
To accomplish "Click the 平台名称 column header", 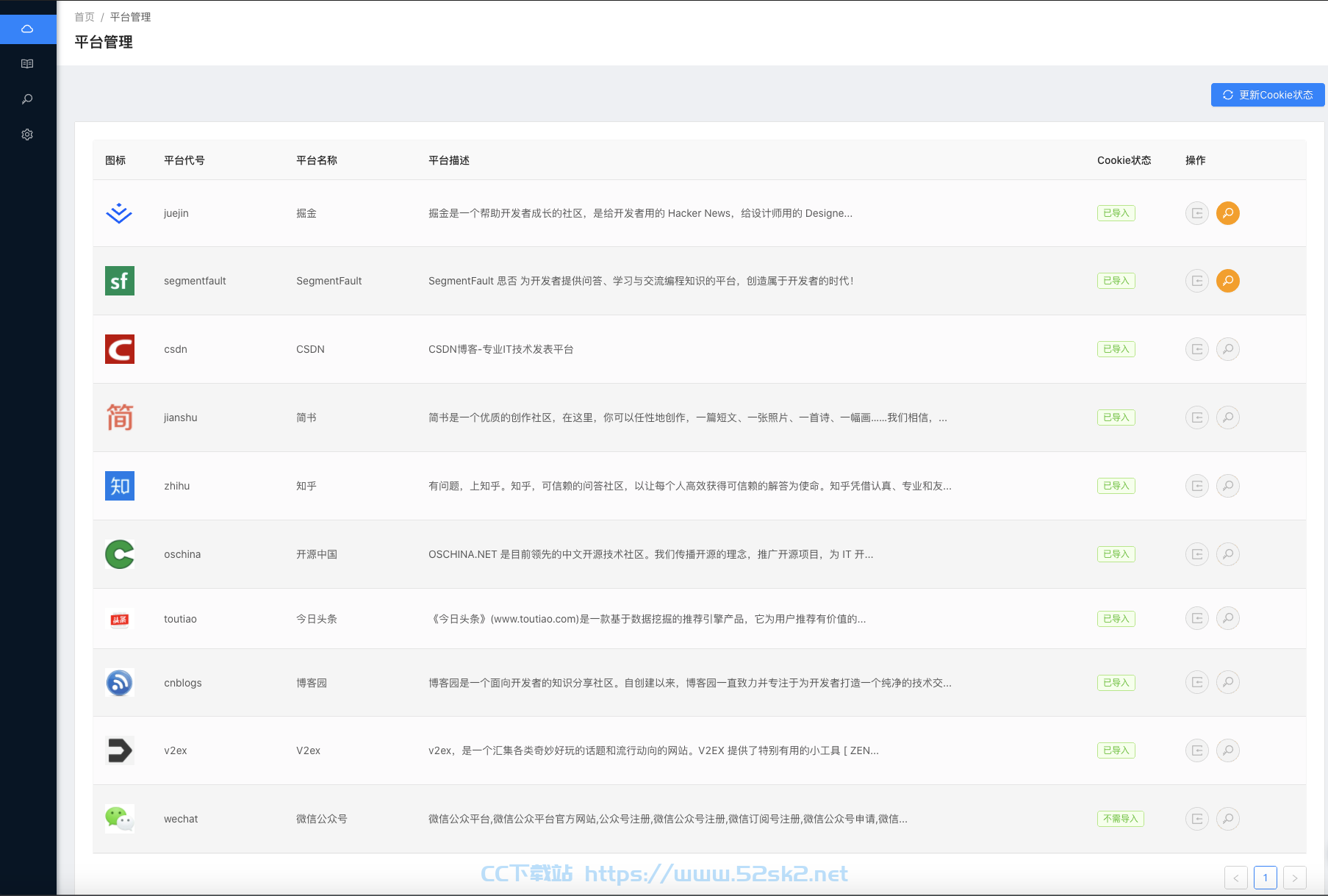I will 317,160.
